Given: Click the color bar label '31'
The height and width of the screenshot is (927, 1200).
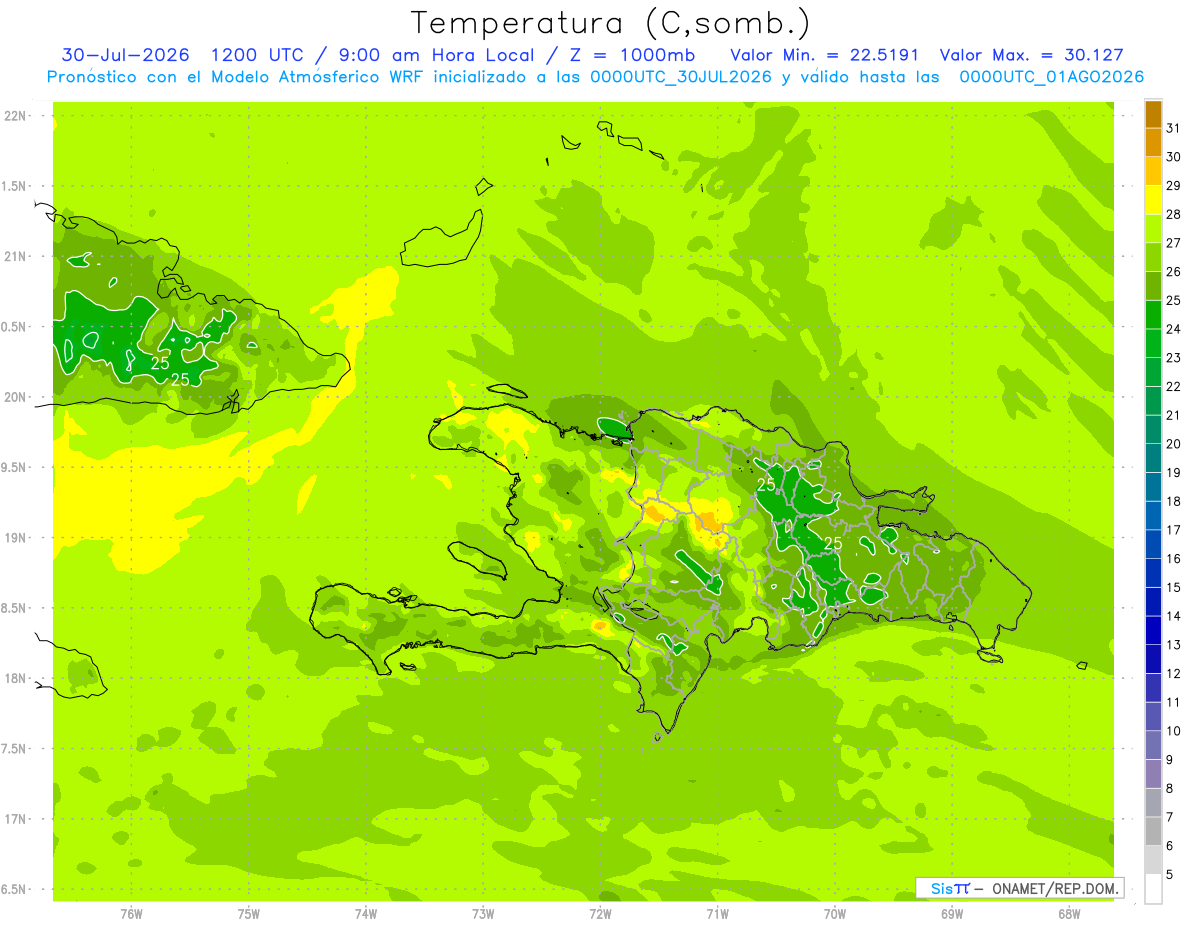Looking at the screenshot, I should [1174, 128].
